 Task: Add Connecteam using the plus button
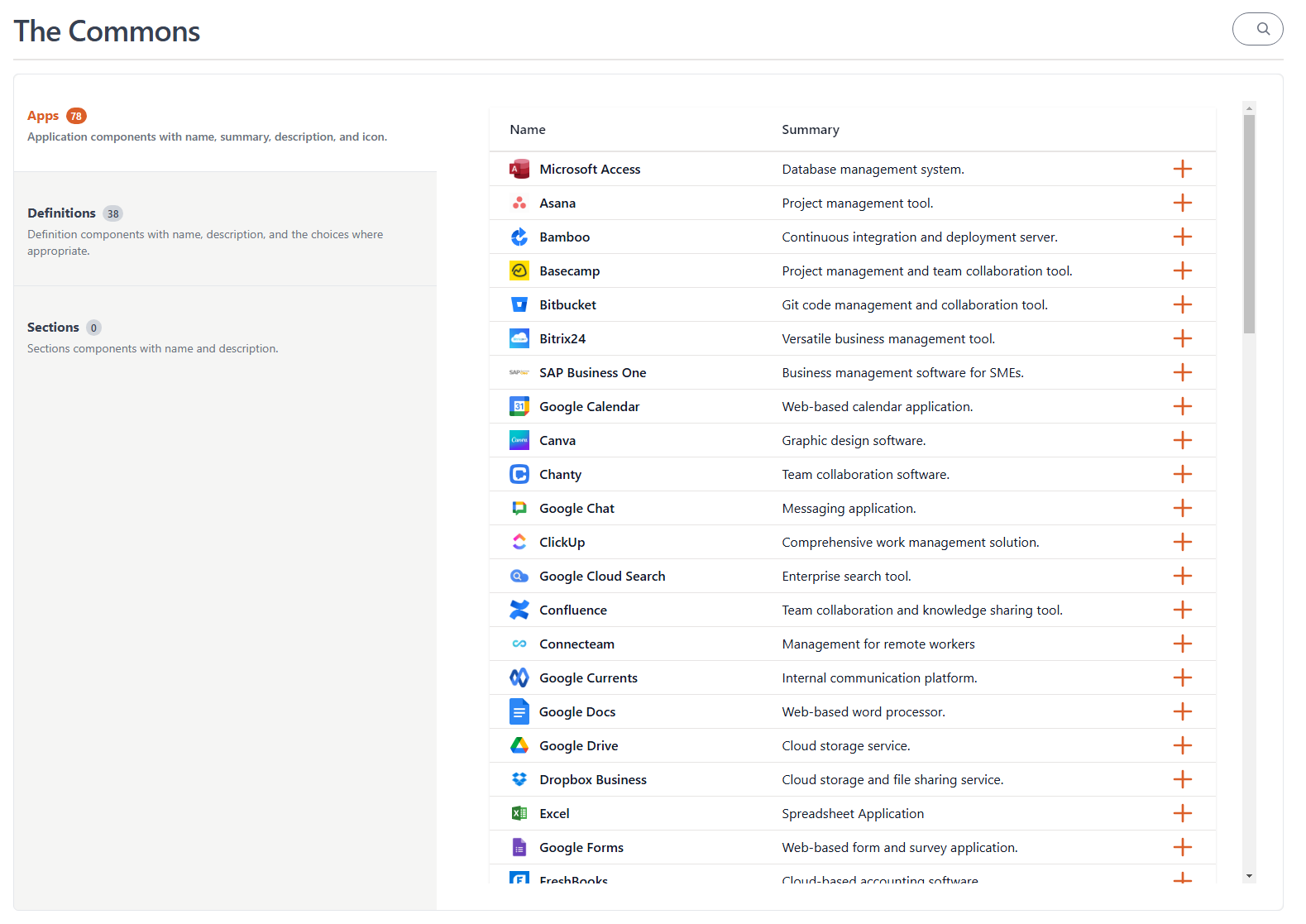1183,644
